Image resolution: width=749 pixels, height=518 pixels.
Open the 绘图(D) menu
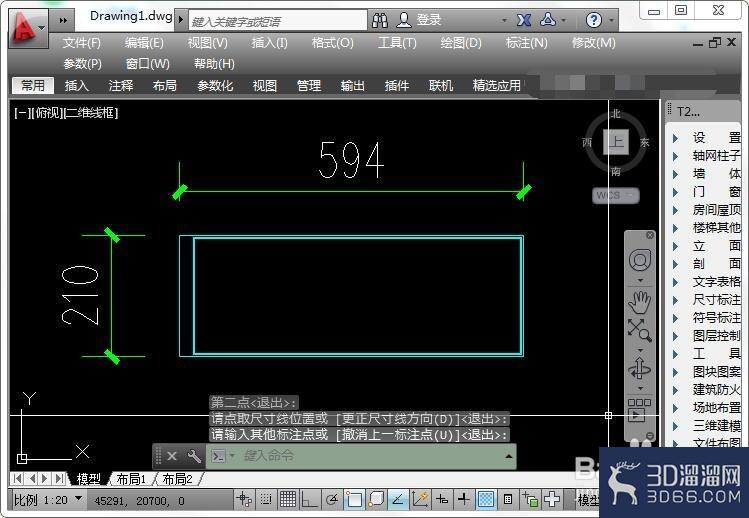tap(460, 43)
